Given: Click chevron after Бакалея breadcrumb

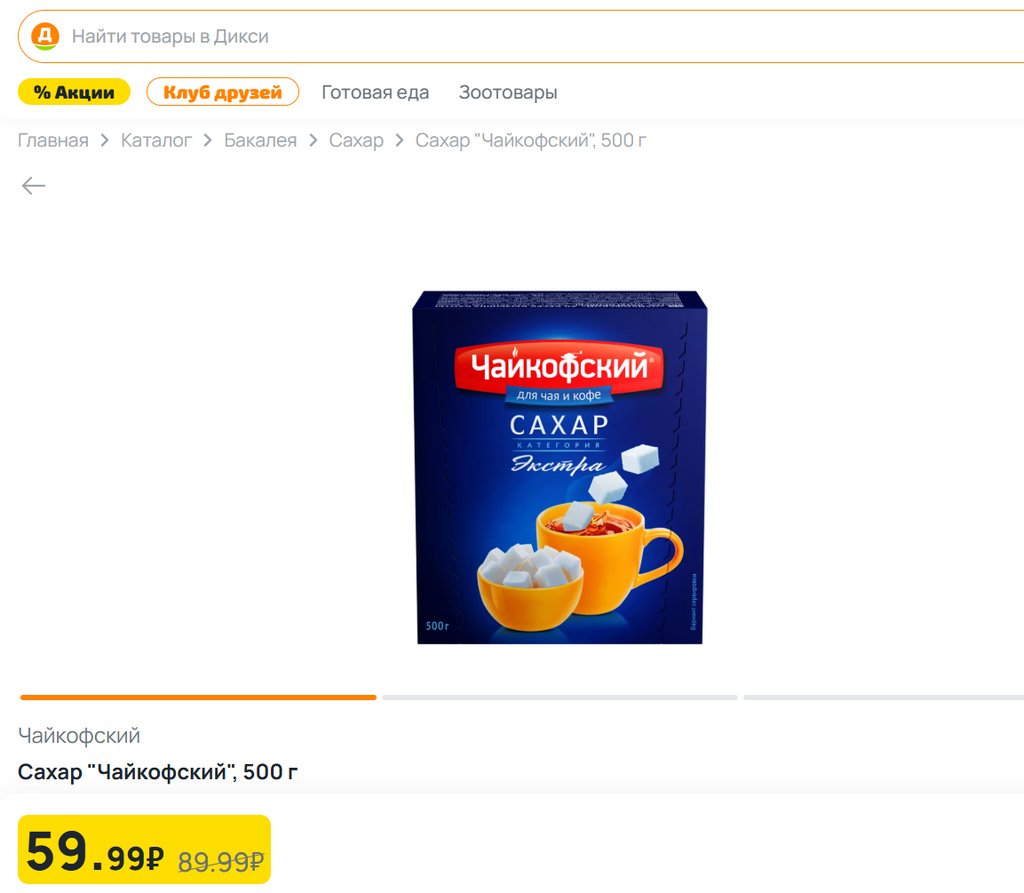Looking at the screenshot, I should pyautogui.click(x=313, y=140).
